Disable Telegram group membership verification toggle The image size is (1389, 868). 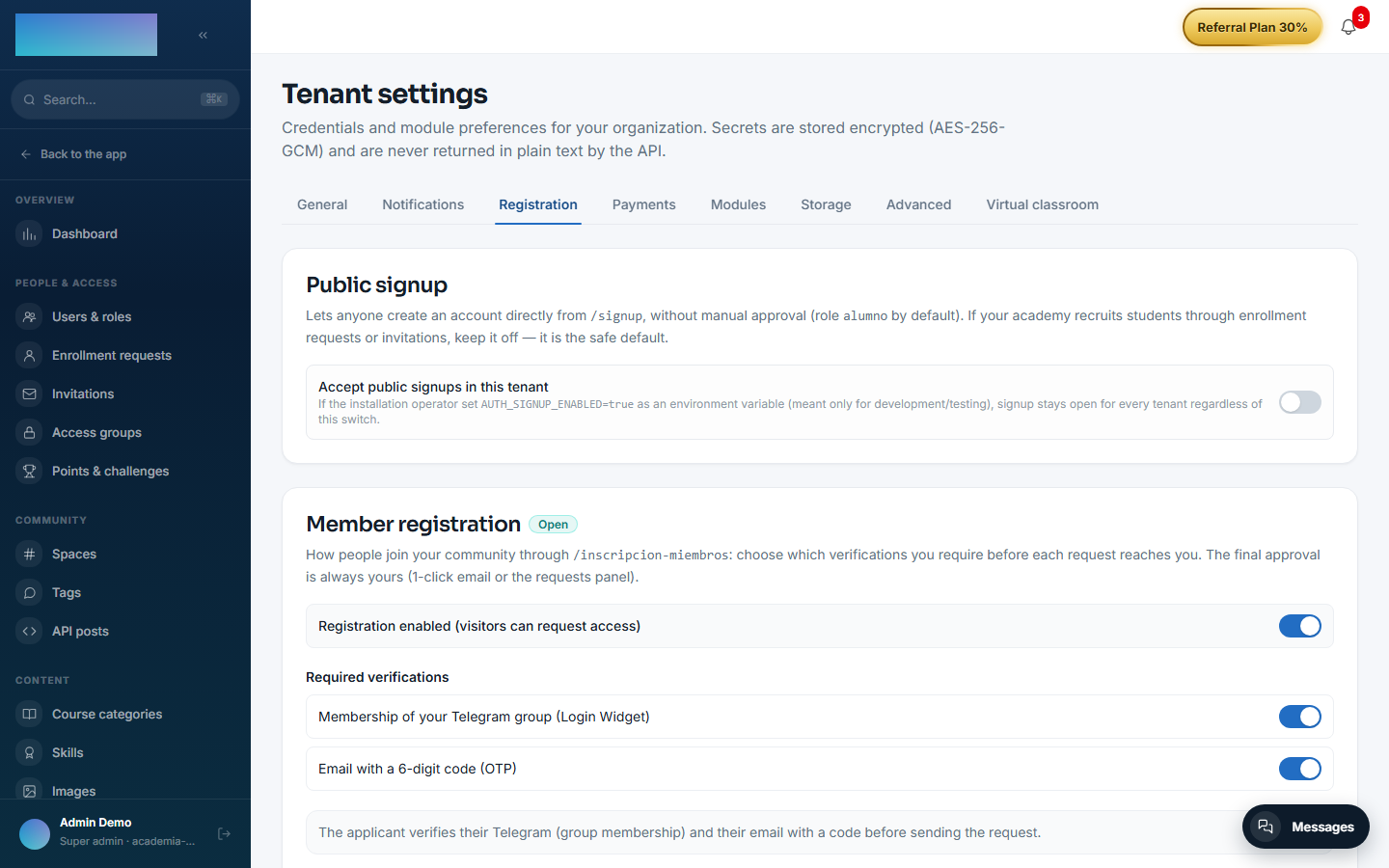[x=1300, y=717]
